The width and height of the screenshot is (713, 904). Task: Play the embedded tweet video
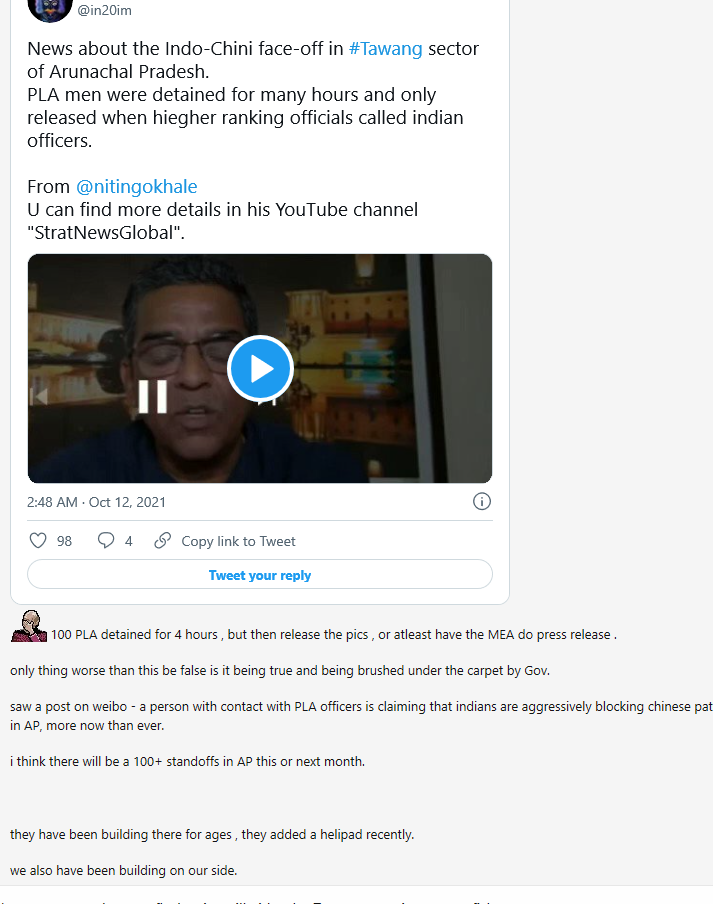click(x=260, y=368)
